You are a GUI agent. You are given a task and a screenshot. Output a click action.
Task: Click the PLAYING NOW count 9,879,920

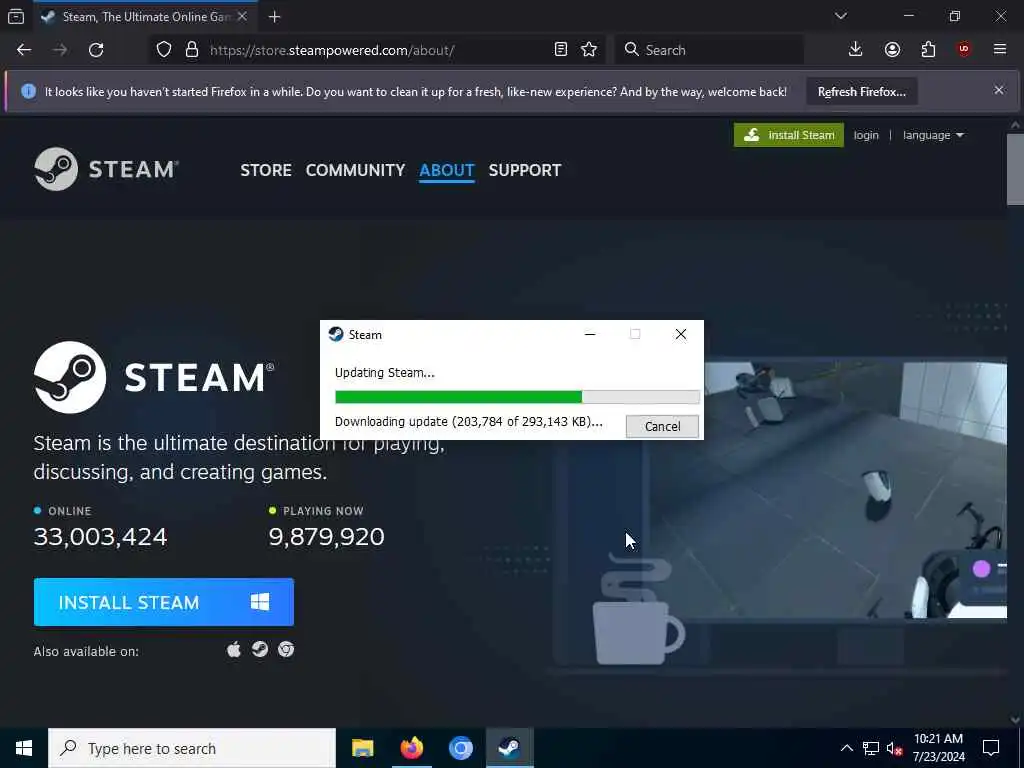[x=327, y=537]
